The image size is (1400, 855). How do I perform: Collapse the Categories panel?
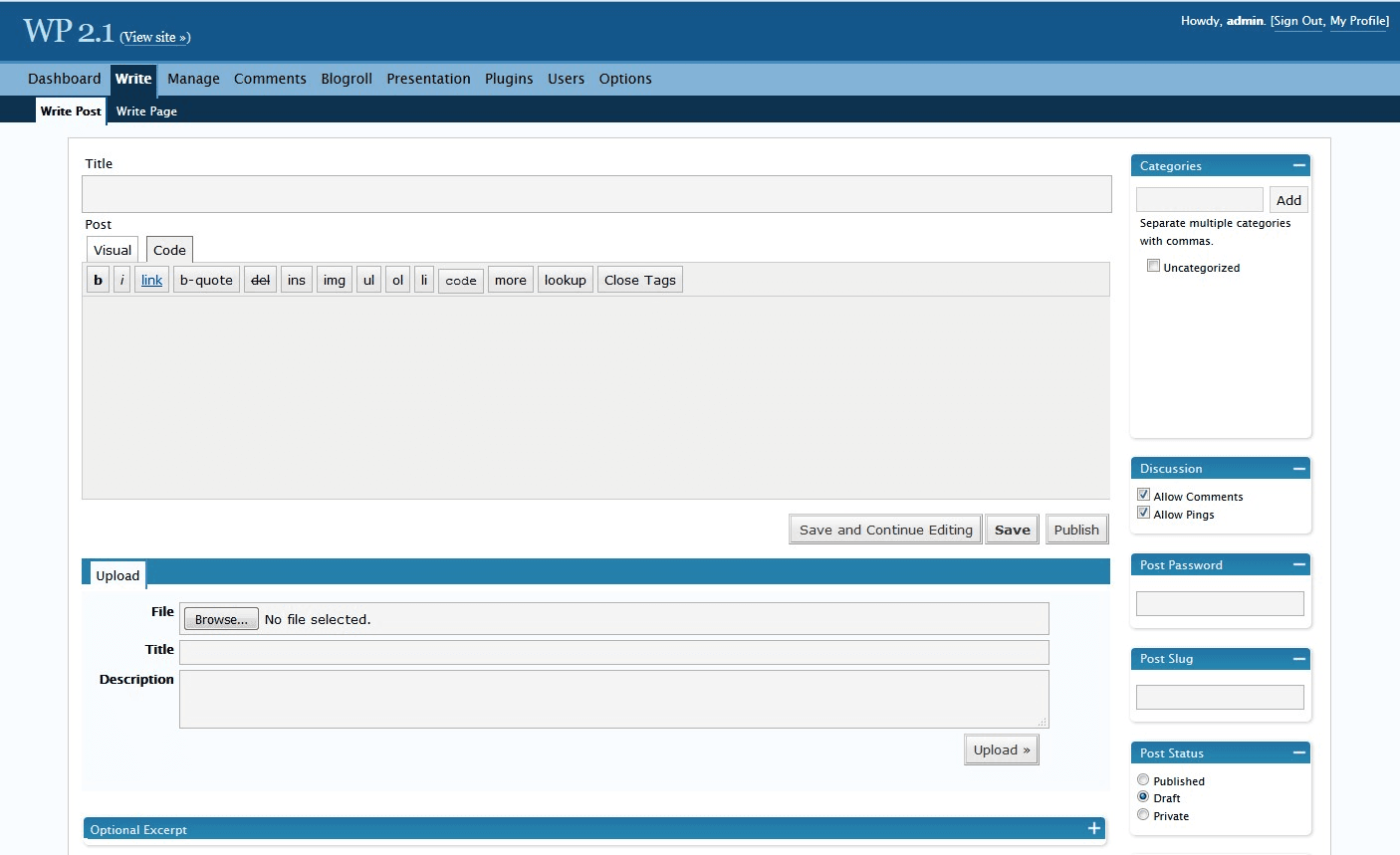tap(1298, 166)
